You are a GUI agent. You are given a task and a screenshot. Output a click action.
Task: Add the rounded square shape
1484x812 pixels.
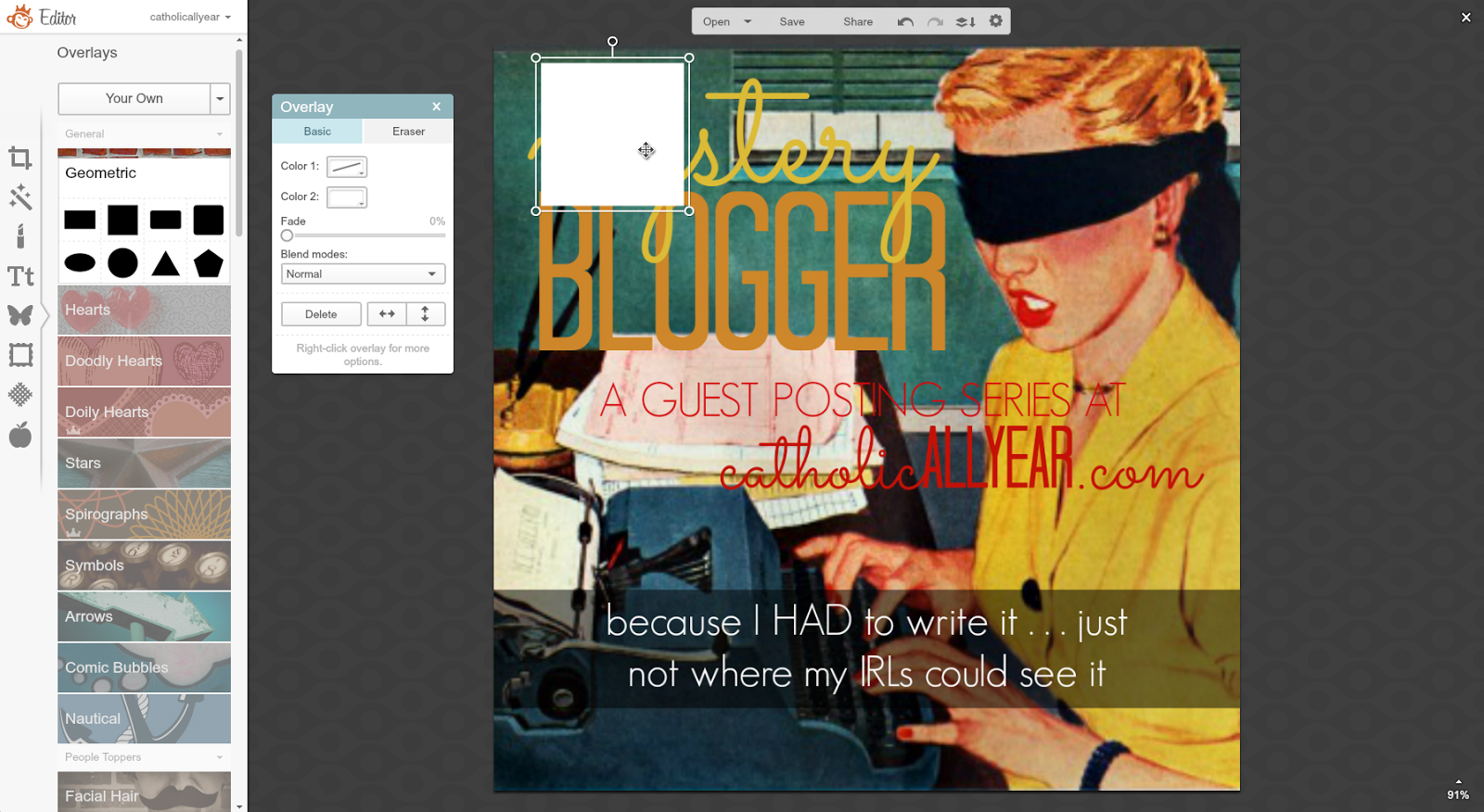point(209,220)
